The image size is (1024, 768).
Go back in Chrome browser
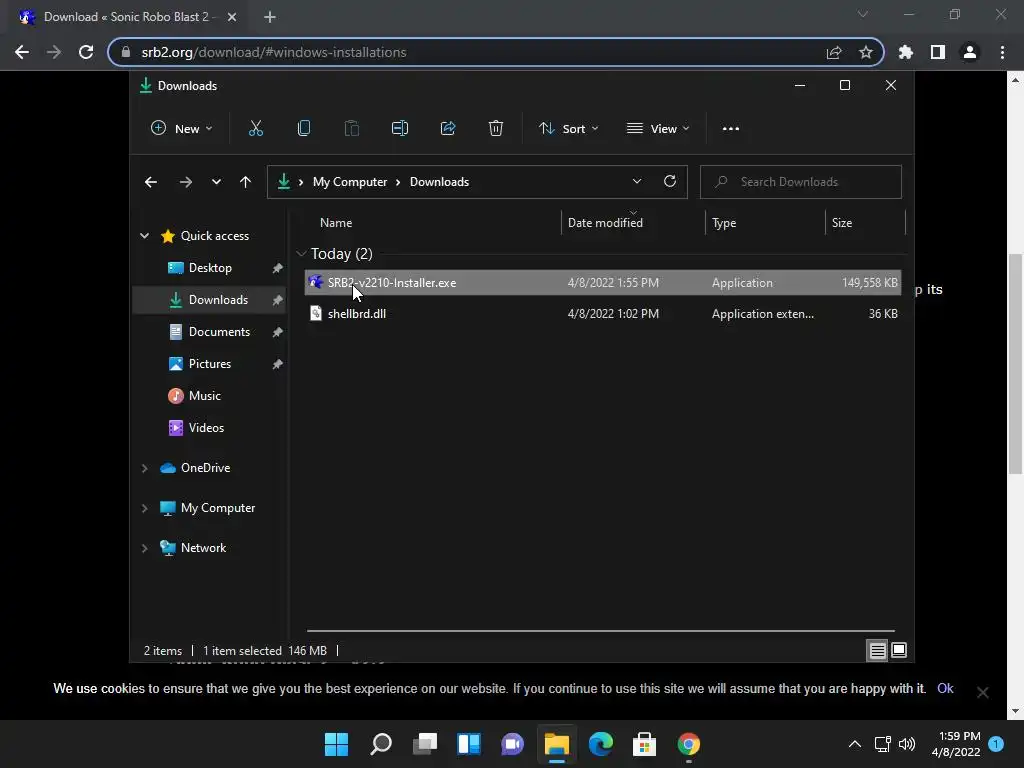tap(22, 52)
